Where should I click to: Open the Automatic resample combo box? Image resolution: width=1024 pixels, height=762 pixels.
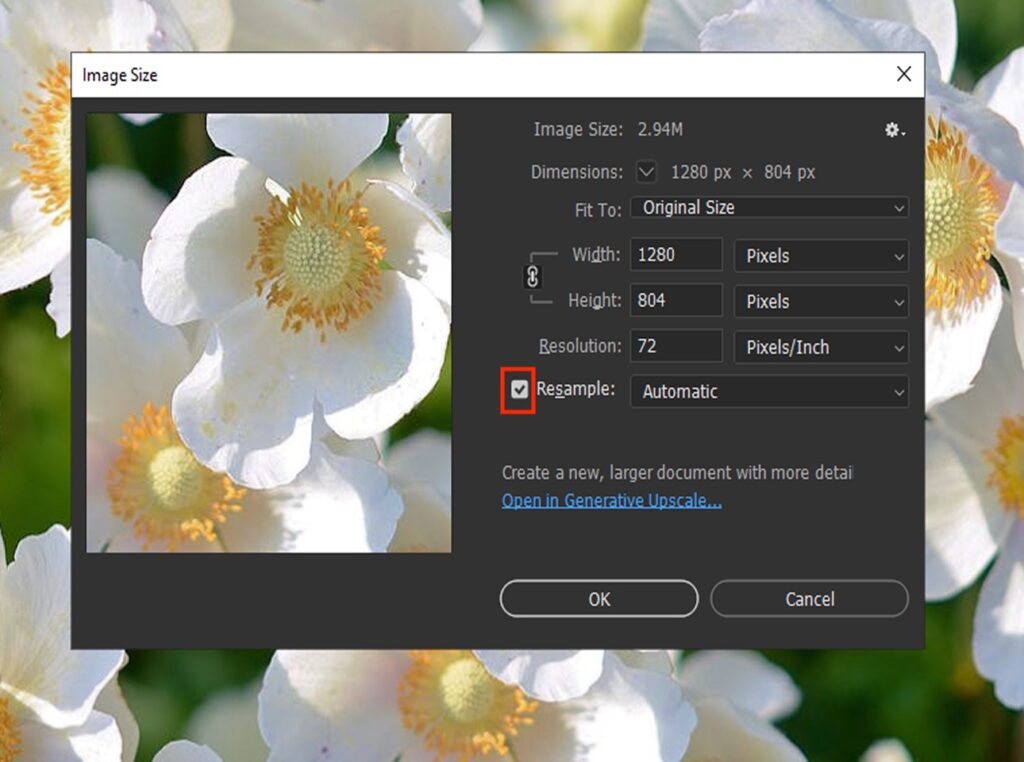[768, 391]
